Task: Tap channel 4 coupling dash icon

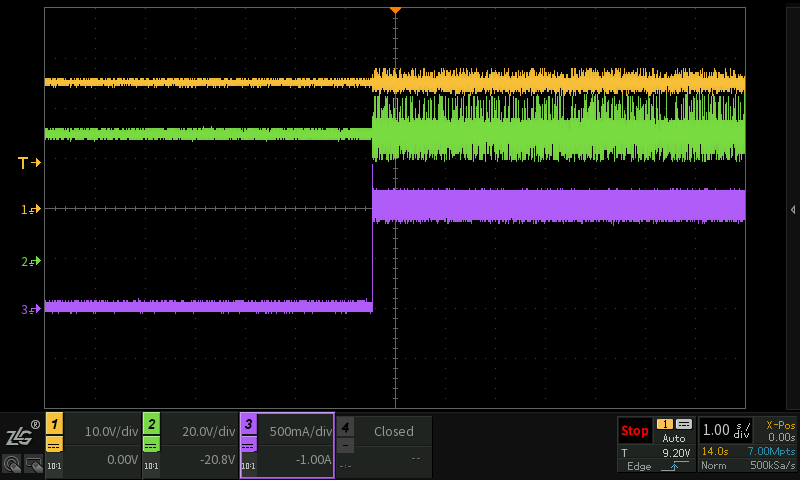Action: click(345, 445)
